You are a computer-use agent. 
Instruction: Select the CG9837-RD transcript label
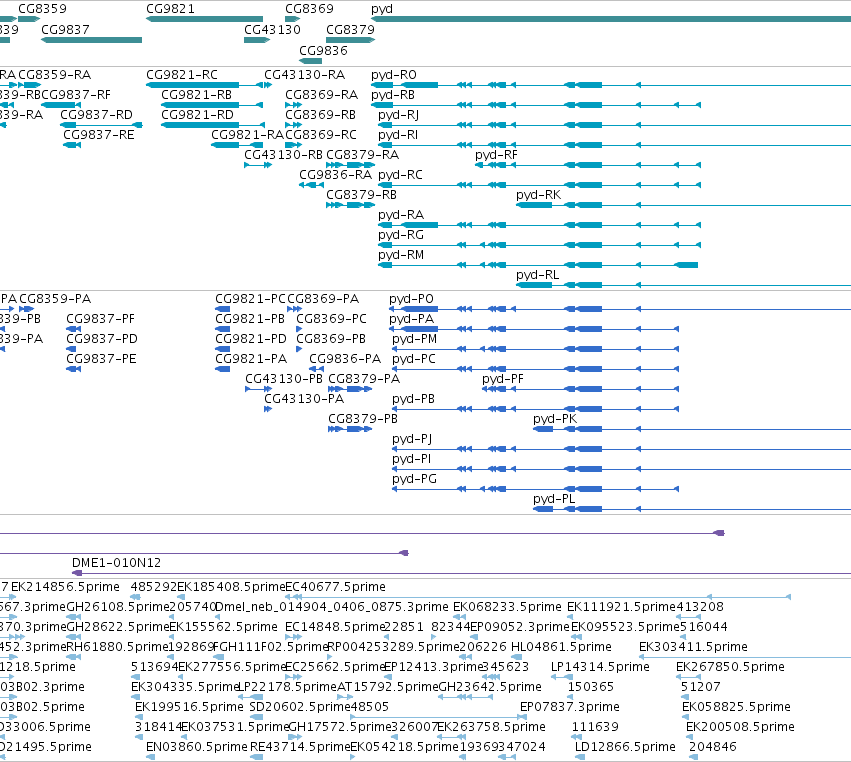97,115
